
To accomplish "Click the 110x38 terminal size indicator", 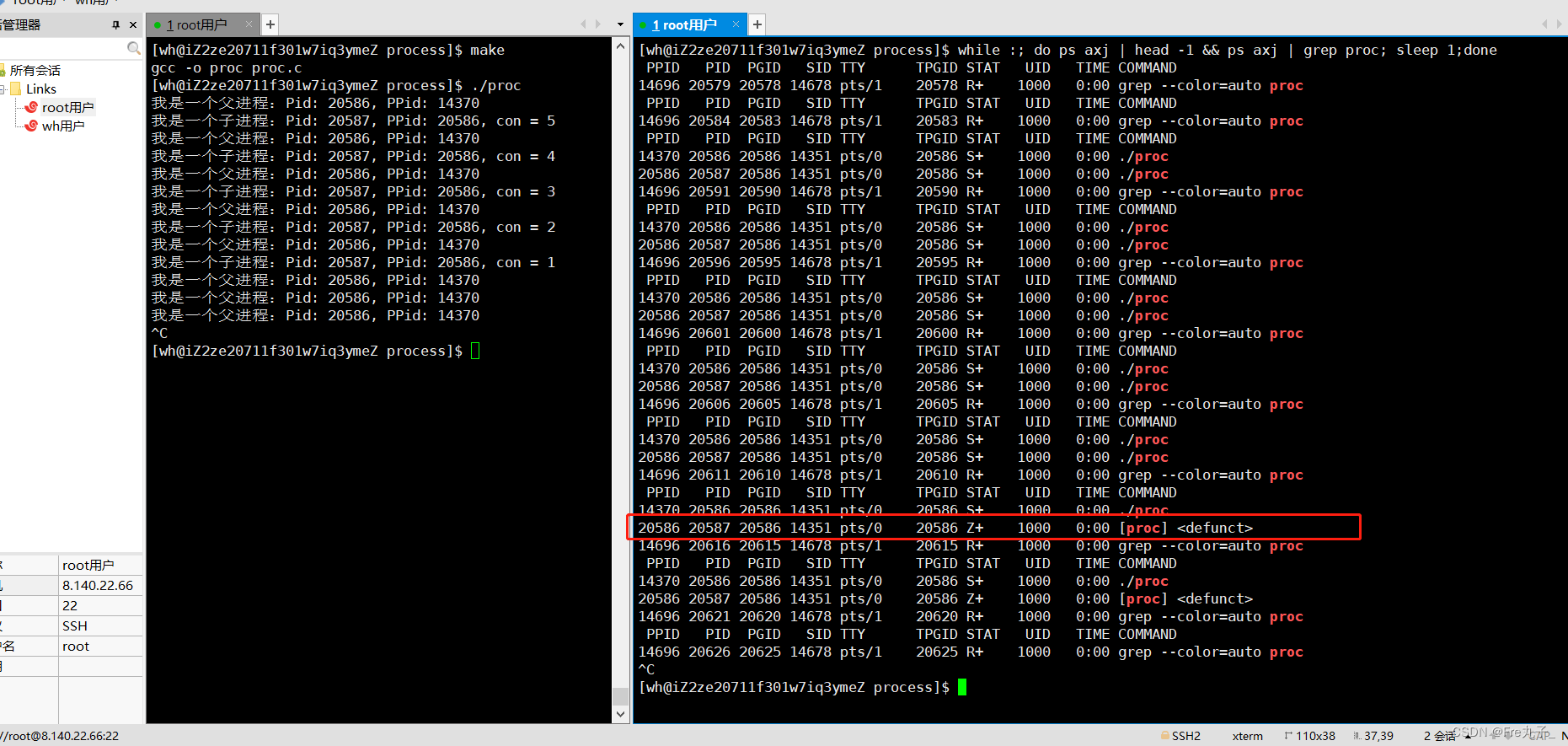I will (x=1310, y=736).
